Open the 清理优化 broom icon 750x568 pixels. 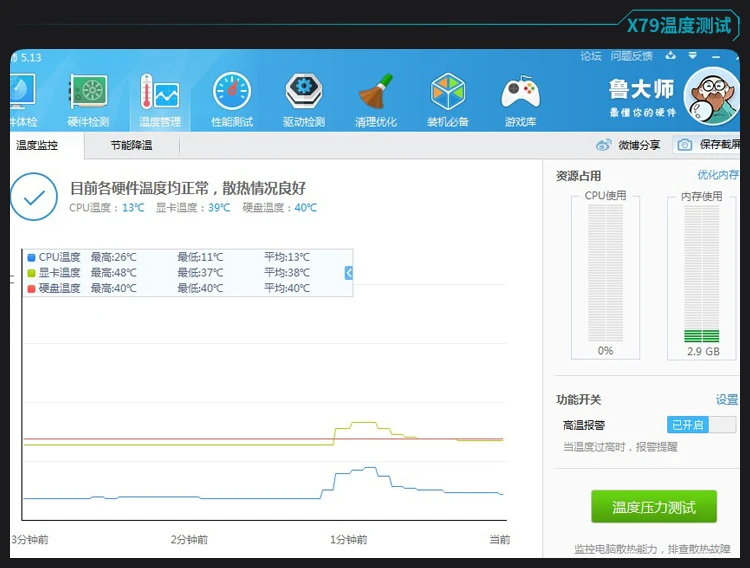(376, 91)
